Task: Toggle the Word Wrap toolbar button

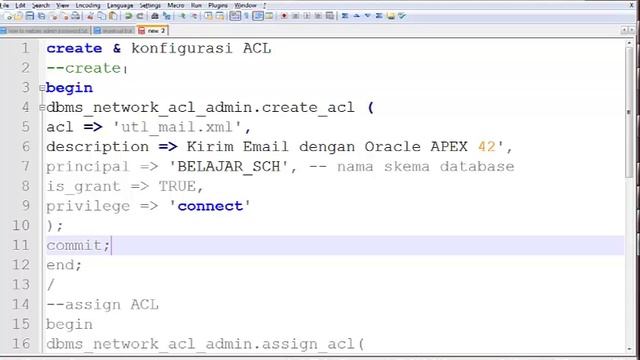Action: click(235, 16)
